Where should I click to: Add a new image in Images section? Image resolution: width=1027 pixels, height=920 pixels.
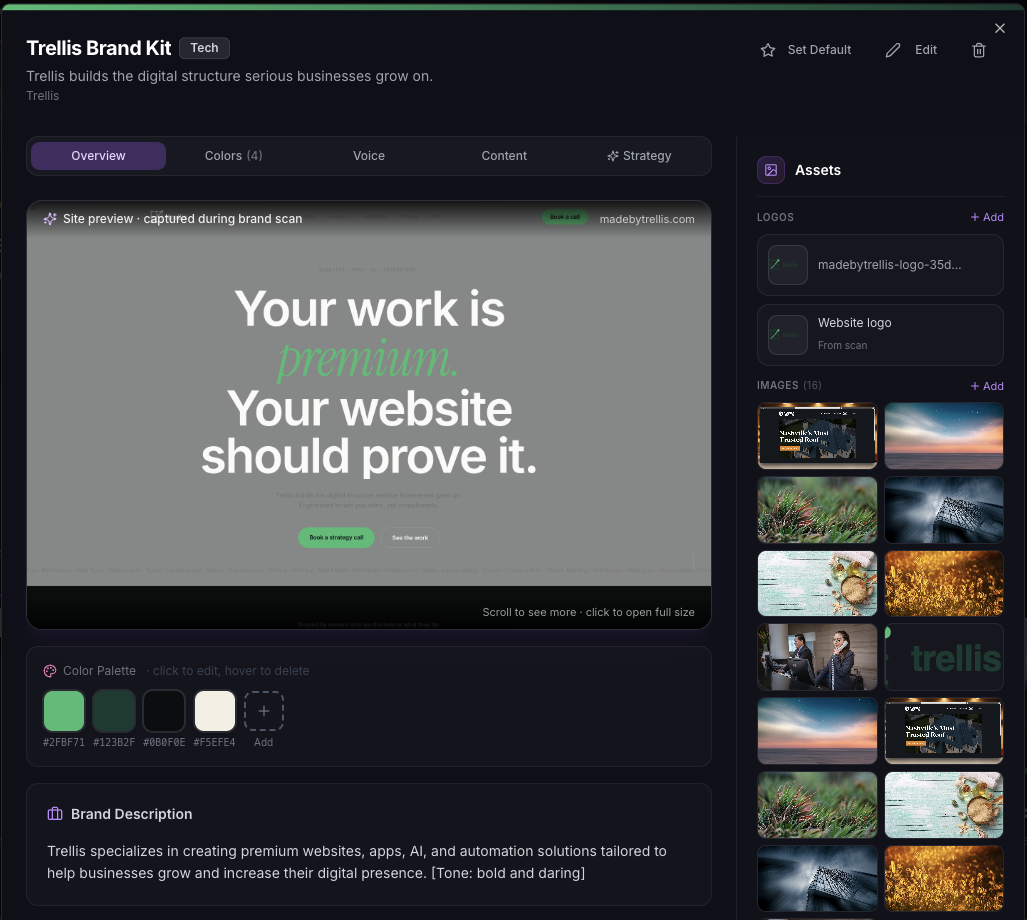986,386
